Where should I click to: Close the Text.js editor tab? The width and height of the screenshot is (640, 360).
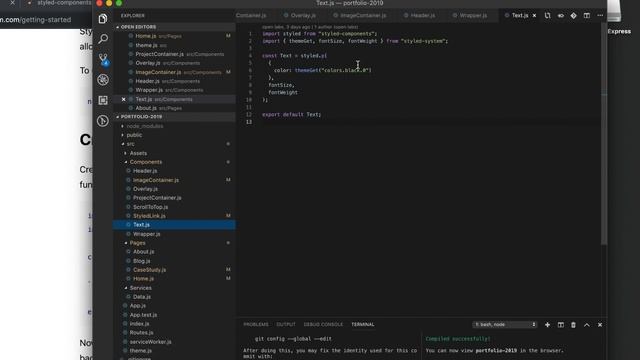pyautogui.click(x=534, y=16)
